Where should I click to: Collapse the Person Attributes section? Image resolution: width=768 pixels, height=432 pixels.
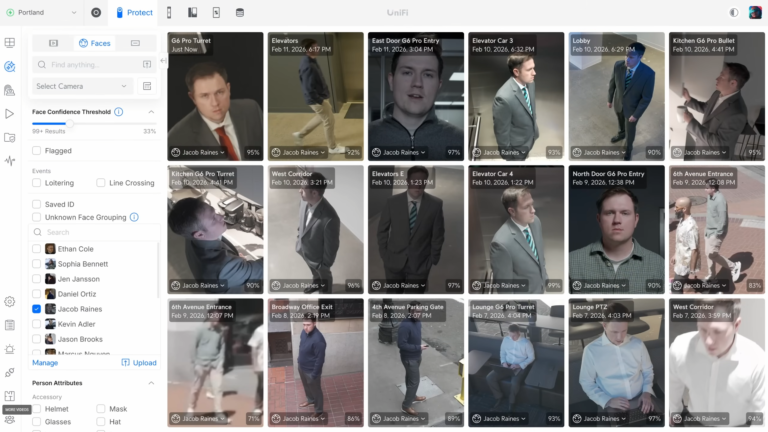pyautogui.click(x=151, y=383)
